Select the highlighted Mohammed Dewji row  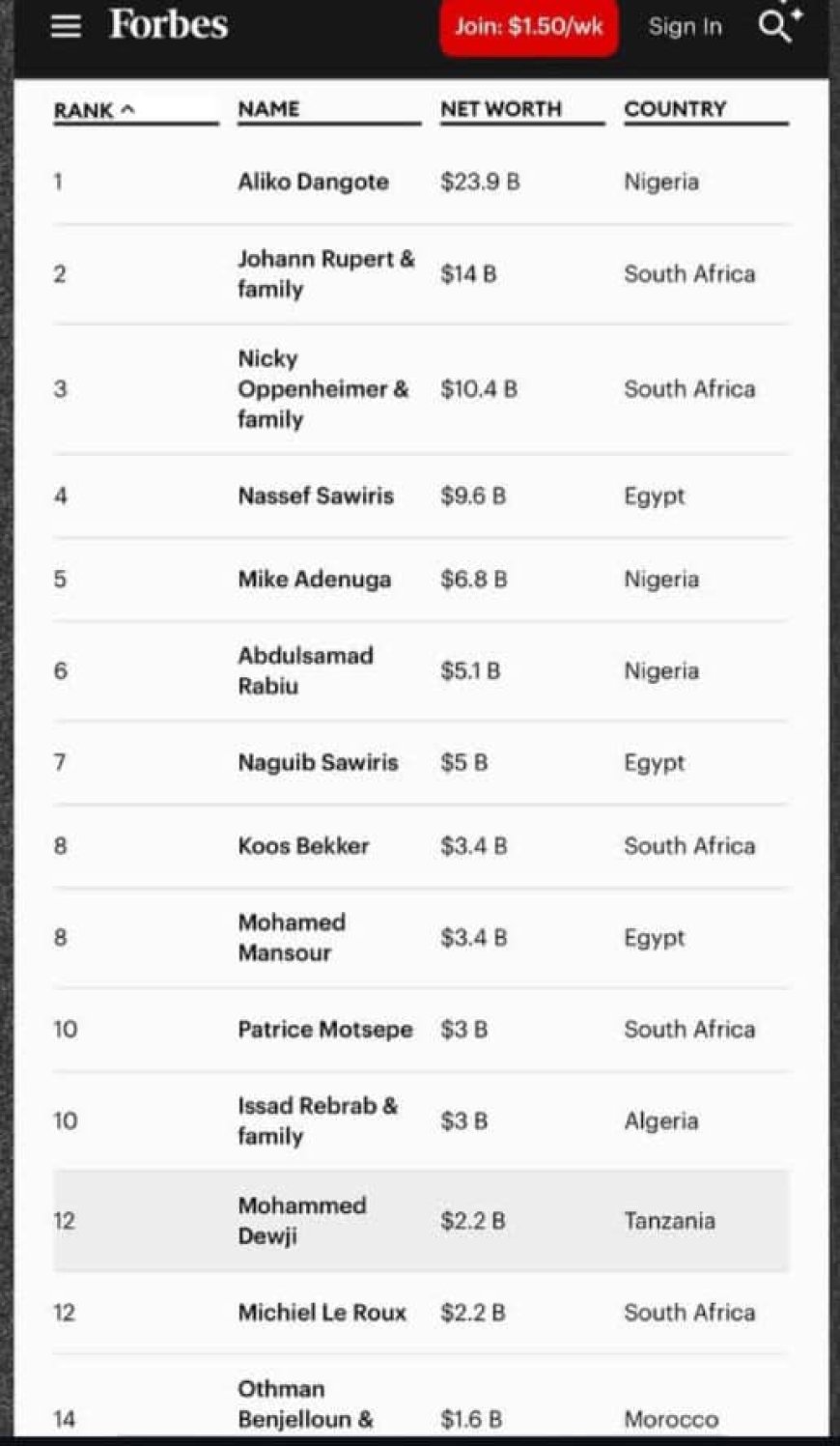tap(421, 1221)
